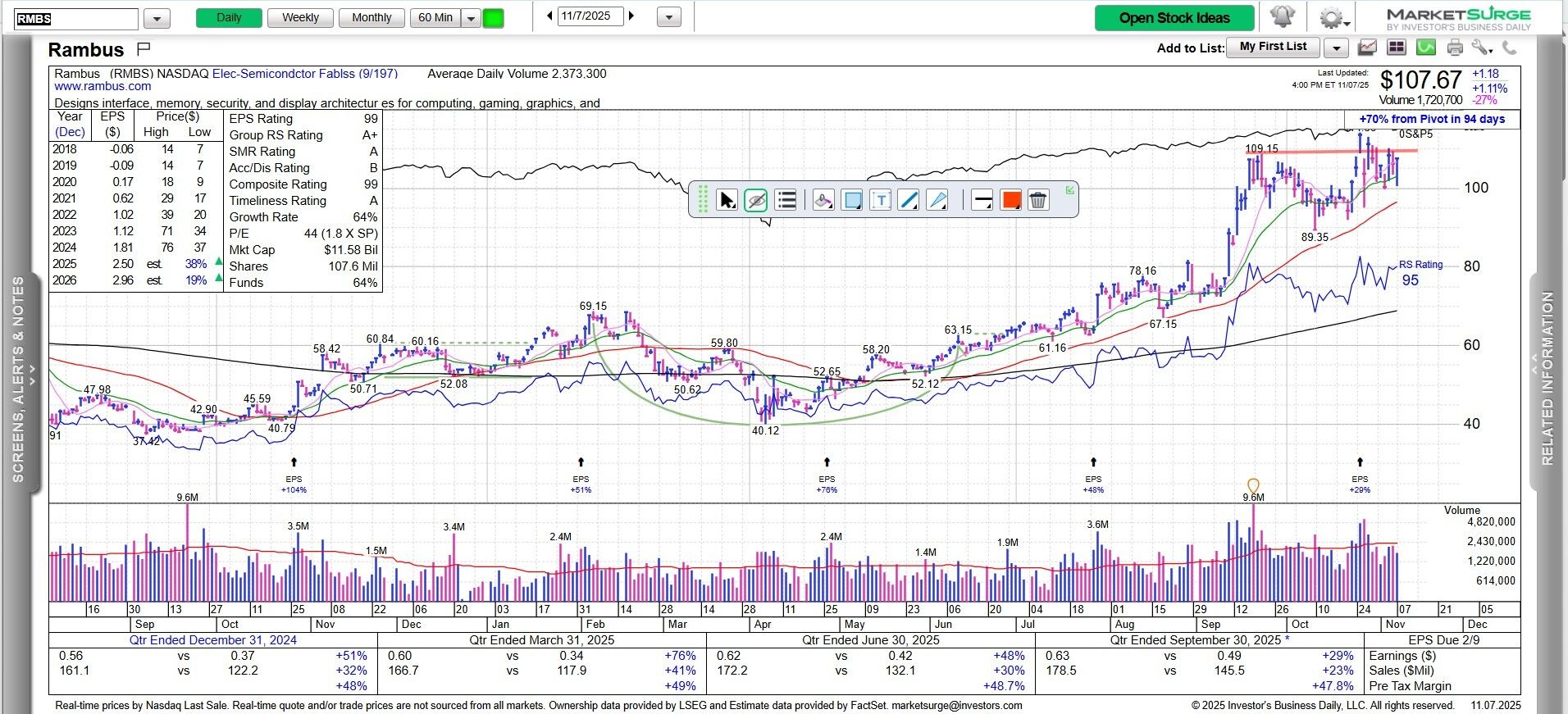Screen dimensions: 1568x714
Task: Choose the text annotation tool
Action: click(x=880, y=200)
